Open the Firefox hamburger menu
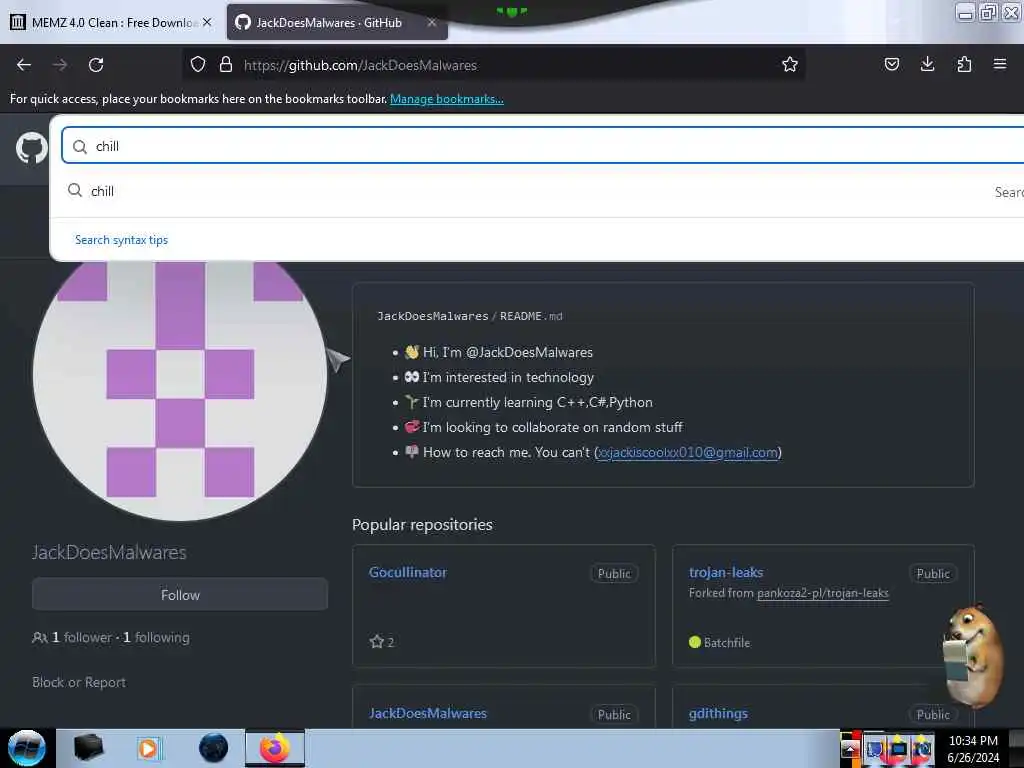 (x=999, y=64)
